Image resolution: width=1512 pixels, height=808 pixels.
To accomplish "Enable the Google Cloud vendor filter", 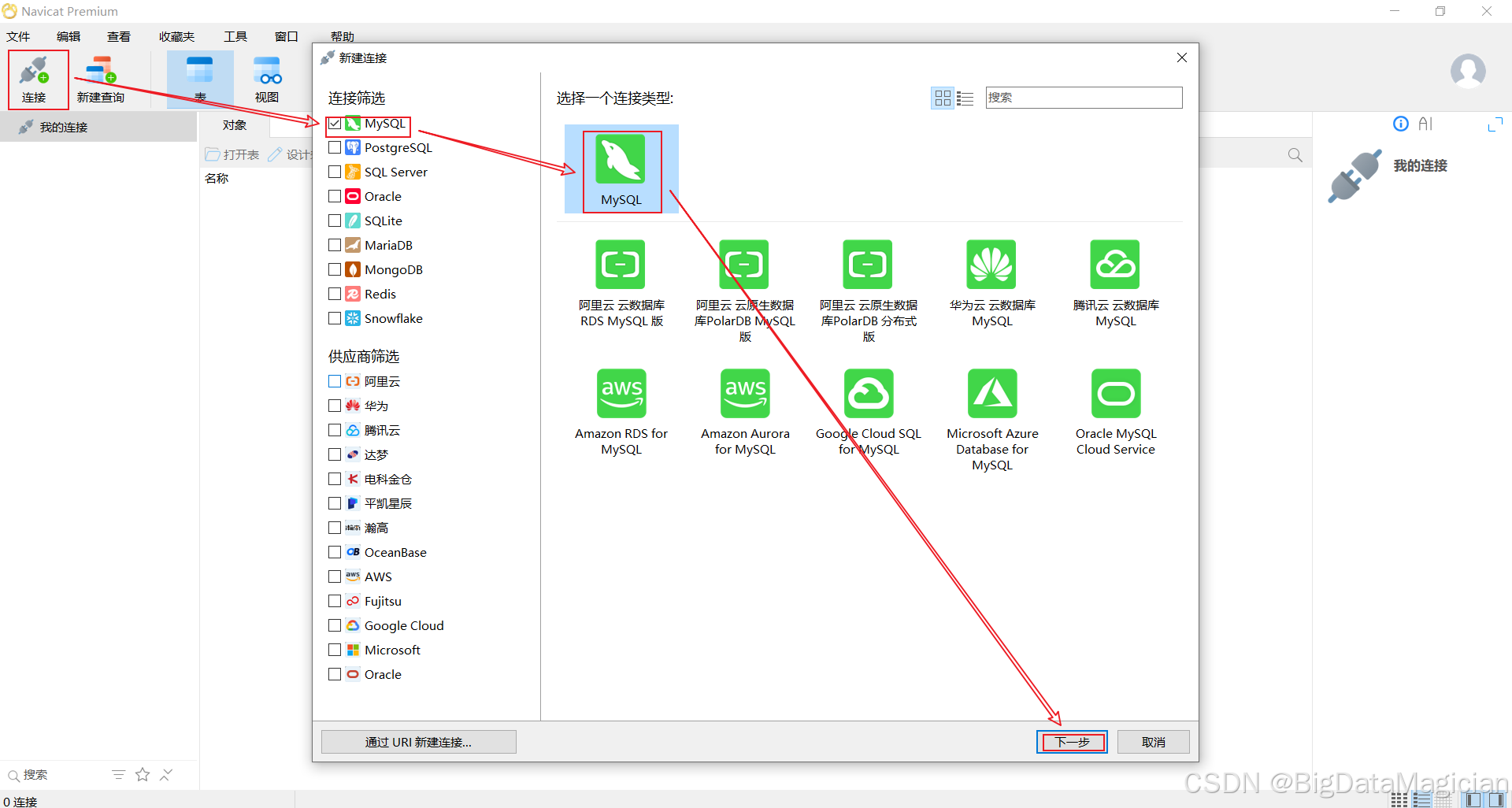I will (335, 625).
